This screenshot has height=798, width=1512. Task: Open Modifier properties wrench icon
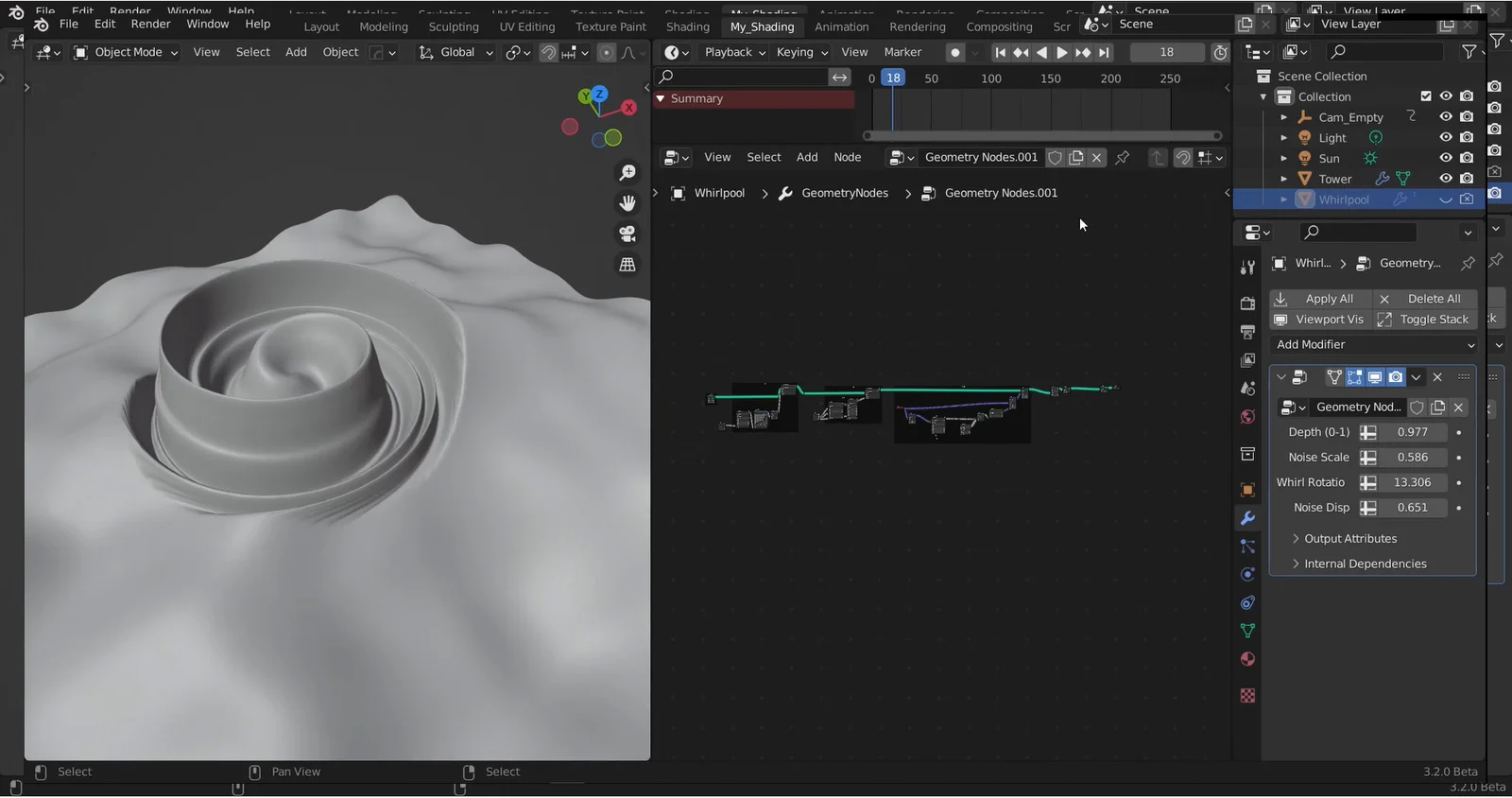(1247, 518)
